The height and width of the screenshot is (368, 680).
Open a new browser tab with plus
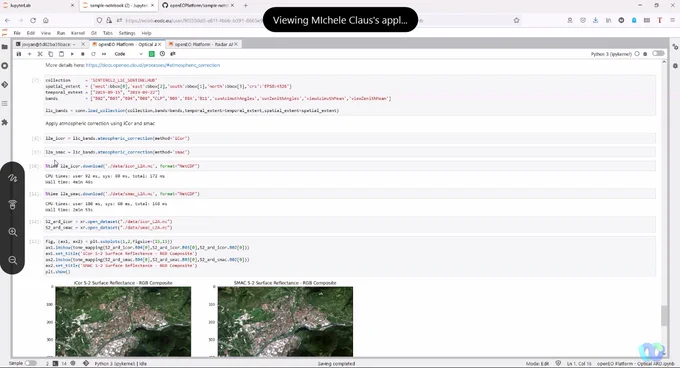245,6
